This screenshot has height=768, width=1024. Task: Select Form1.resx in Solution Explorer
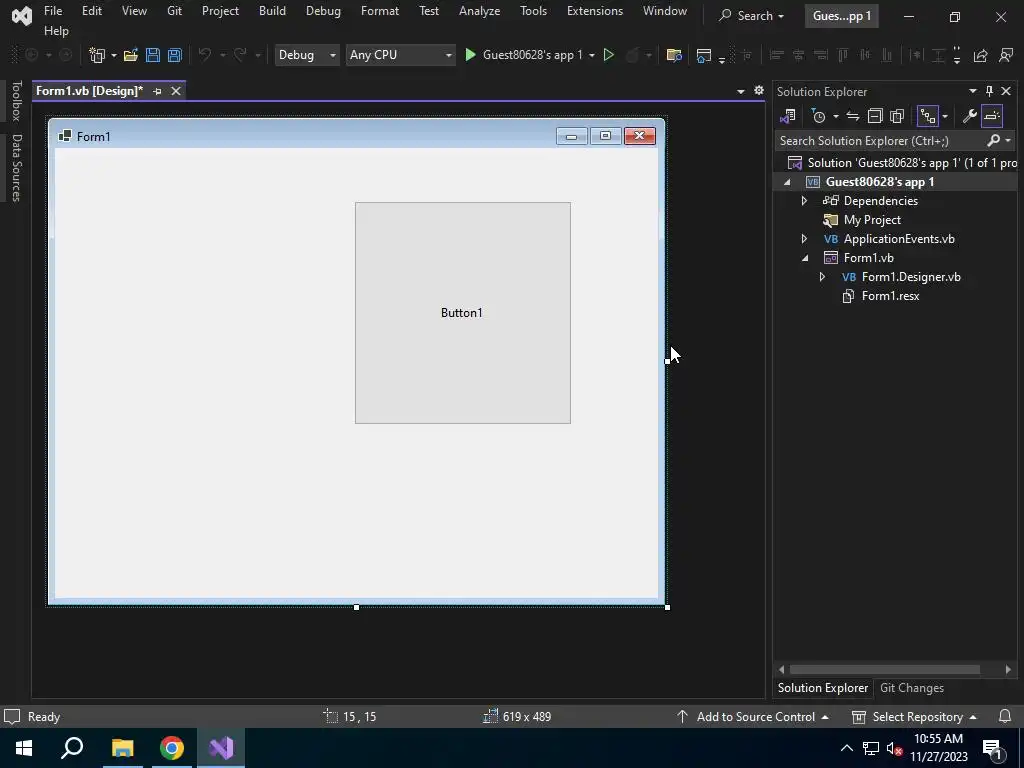(x=890, y=296)
